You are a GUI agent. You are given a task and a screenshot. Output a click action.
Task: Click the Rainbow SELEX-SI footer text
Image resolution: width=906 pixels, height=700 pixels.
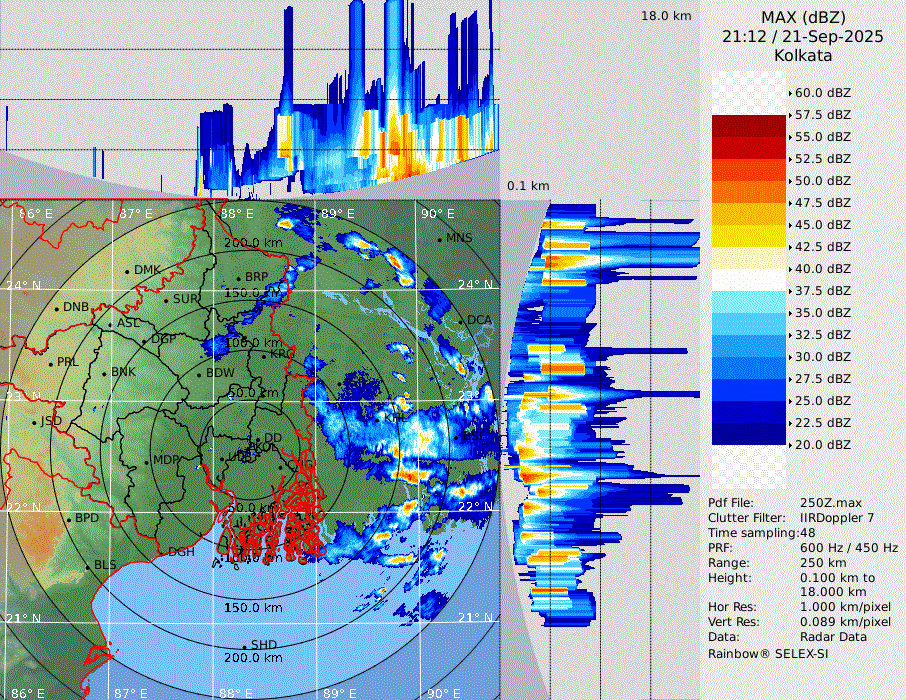coord(768,653)
